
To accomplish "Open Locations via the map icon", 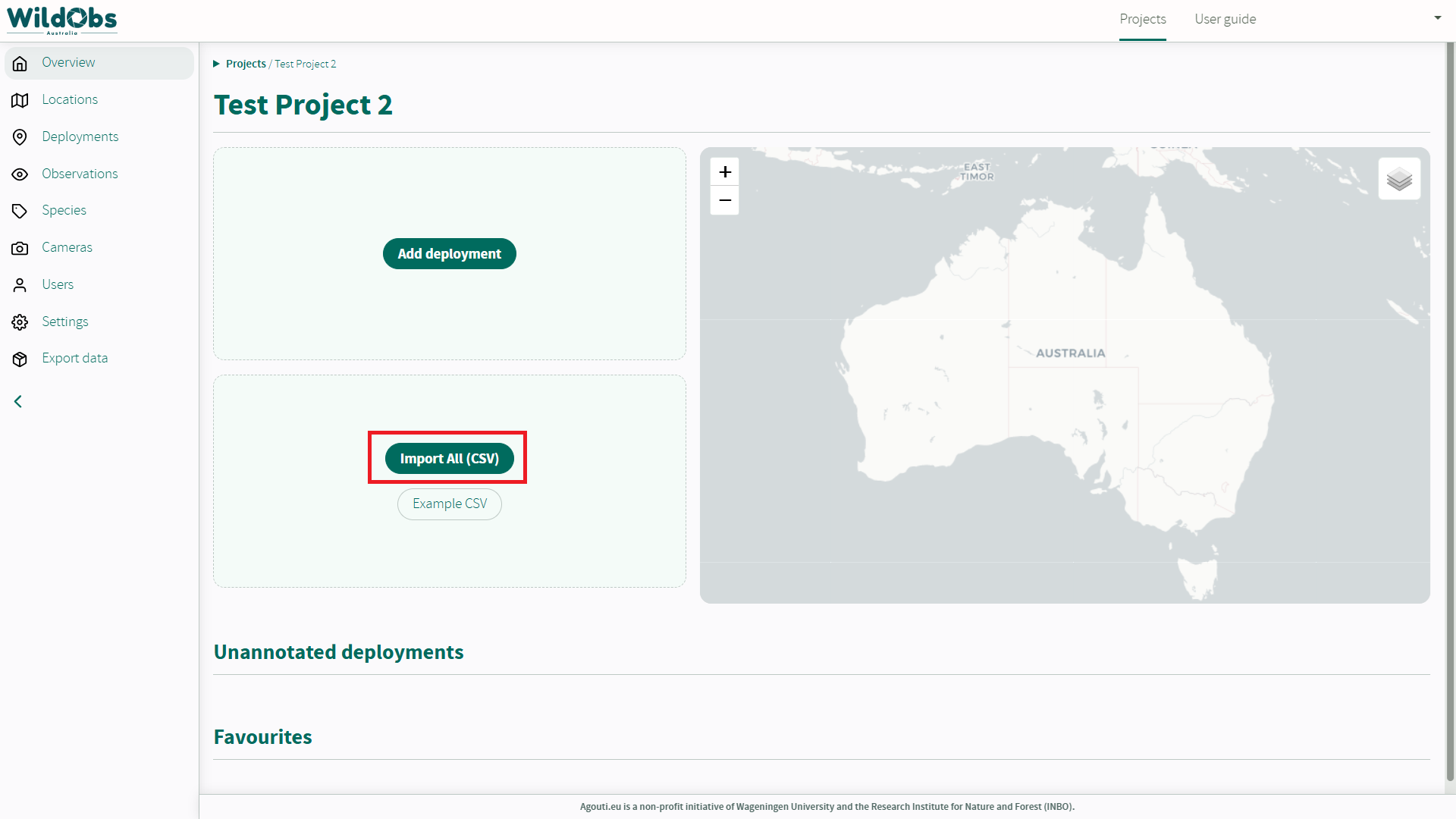I will pos(20,100).
